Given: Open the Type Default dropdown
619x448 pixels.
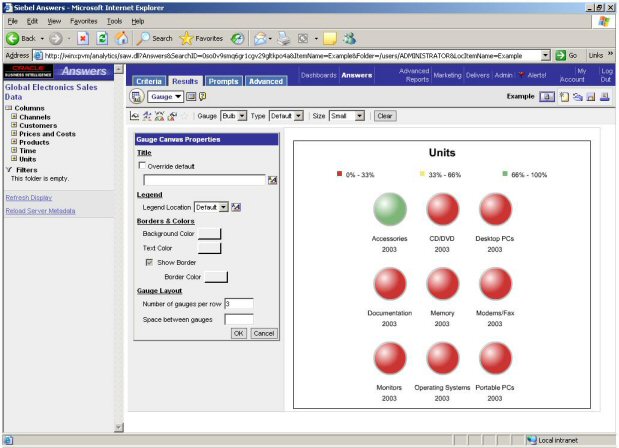Looking at the screenshot, I should coord(286,116).
